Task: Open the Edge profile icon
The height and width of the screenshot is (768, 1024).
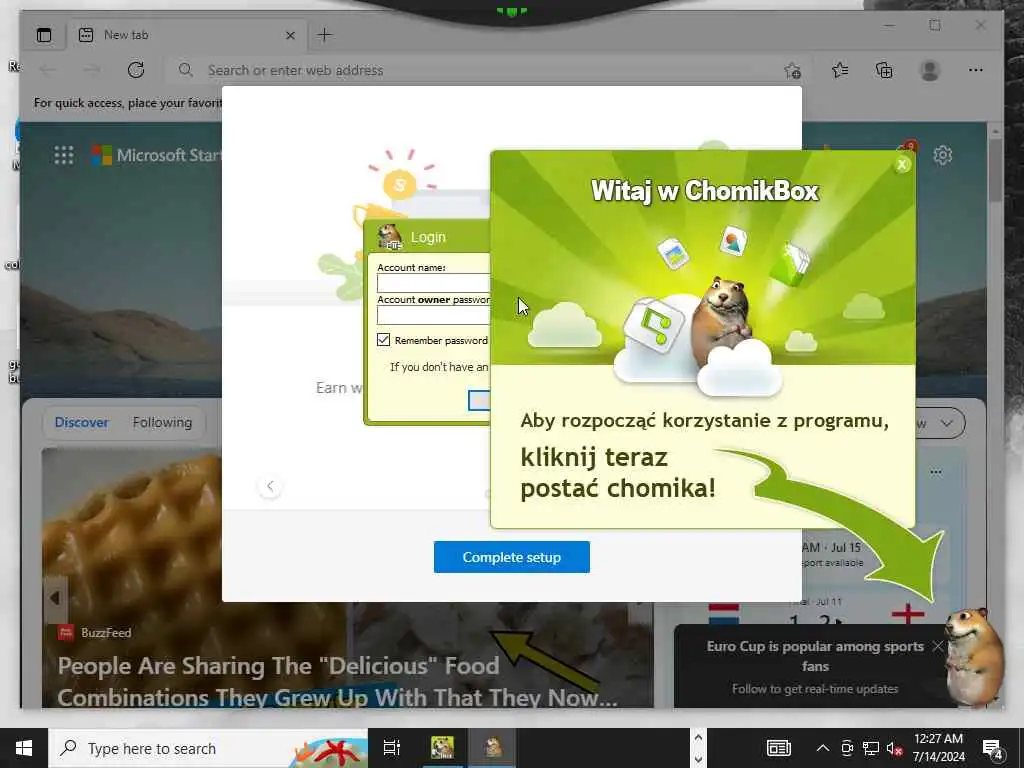Action: (x=929, y=70)
